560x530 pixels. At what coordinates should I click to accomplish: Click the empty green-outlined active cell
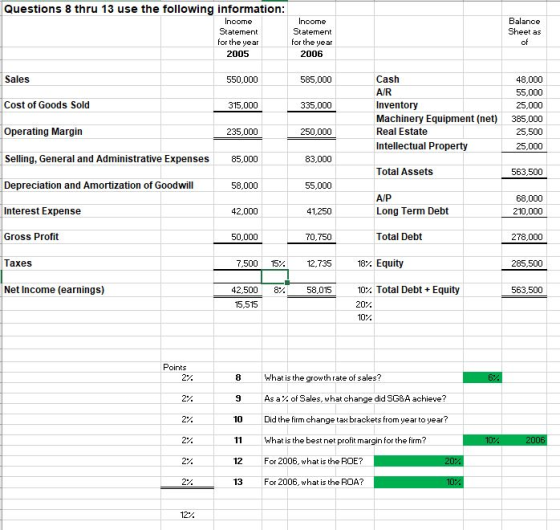[275, 277]
